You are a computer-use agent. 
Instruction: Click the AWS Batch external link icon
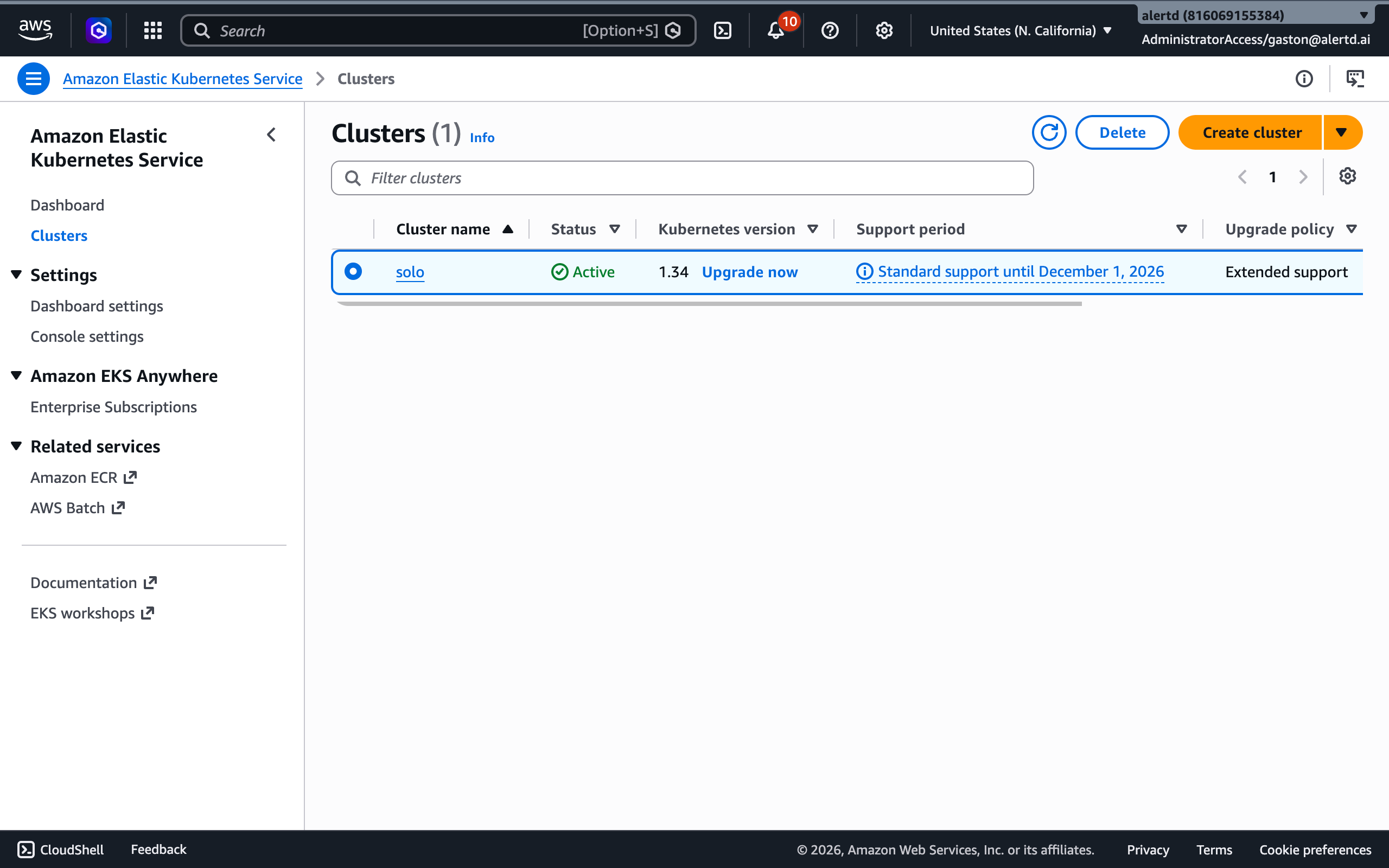click(x=118, y=508)
